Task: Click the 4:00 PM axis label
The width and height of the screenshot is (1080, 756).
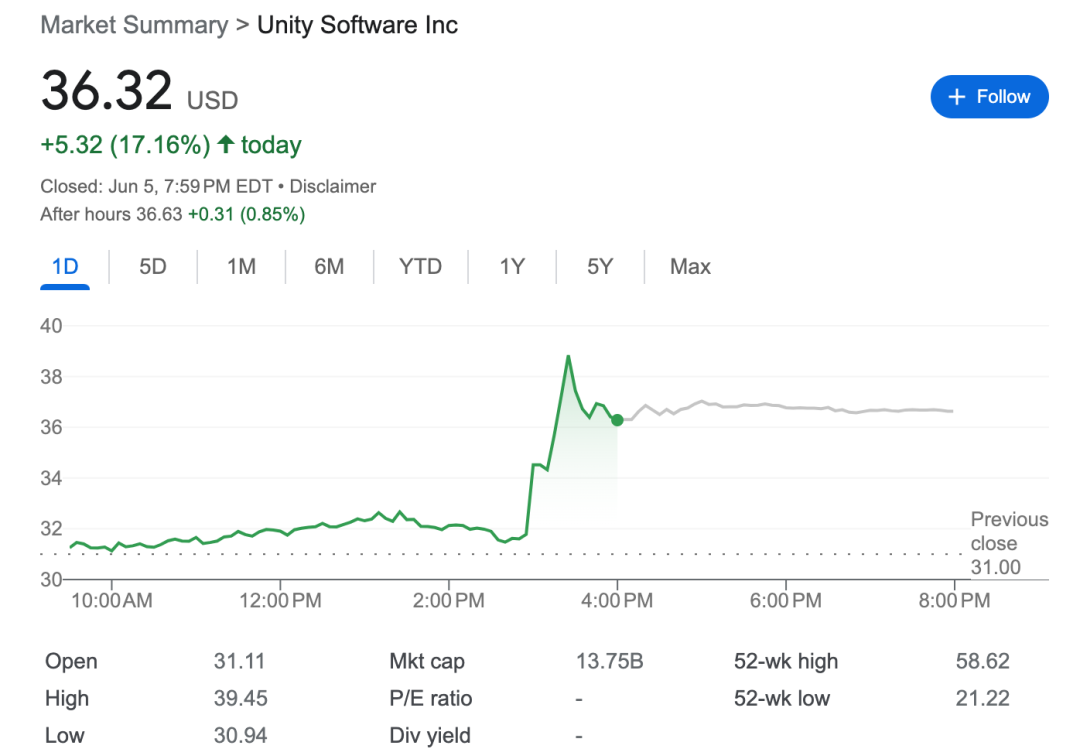Action: tap(617, 601)
